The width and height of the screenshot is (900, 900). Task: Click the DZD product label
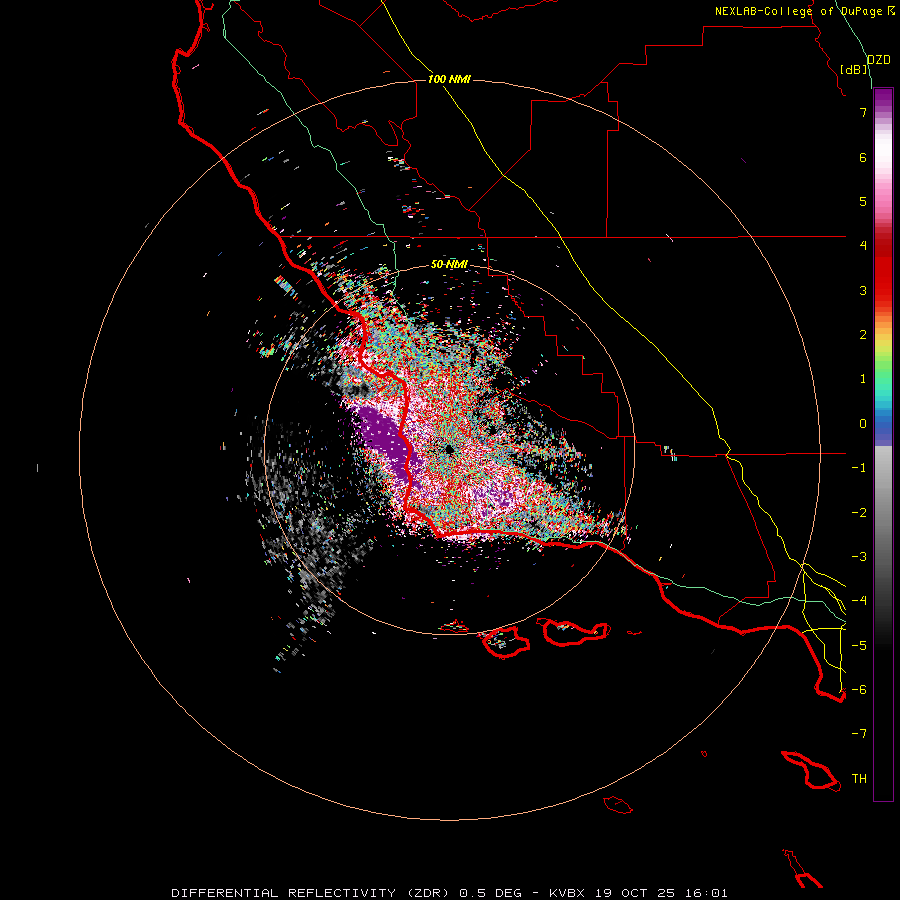[878, 60]
